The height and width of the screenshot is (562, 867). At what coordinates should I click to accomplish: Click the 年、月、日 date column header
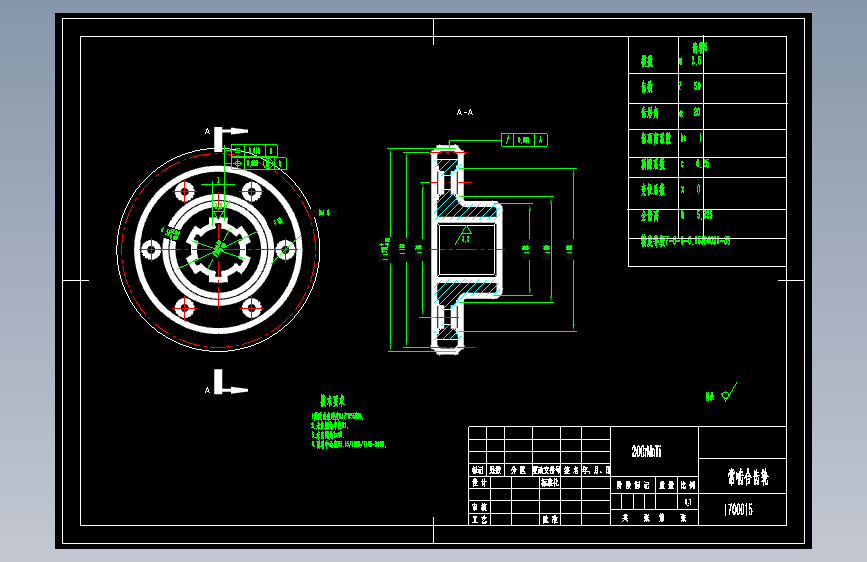(596, 470)
